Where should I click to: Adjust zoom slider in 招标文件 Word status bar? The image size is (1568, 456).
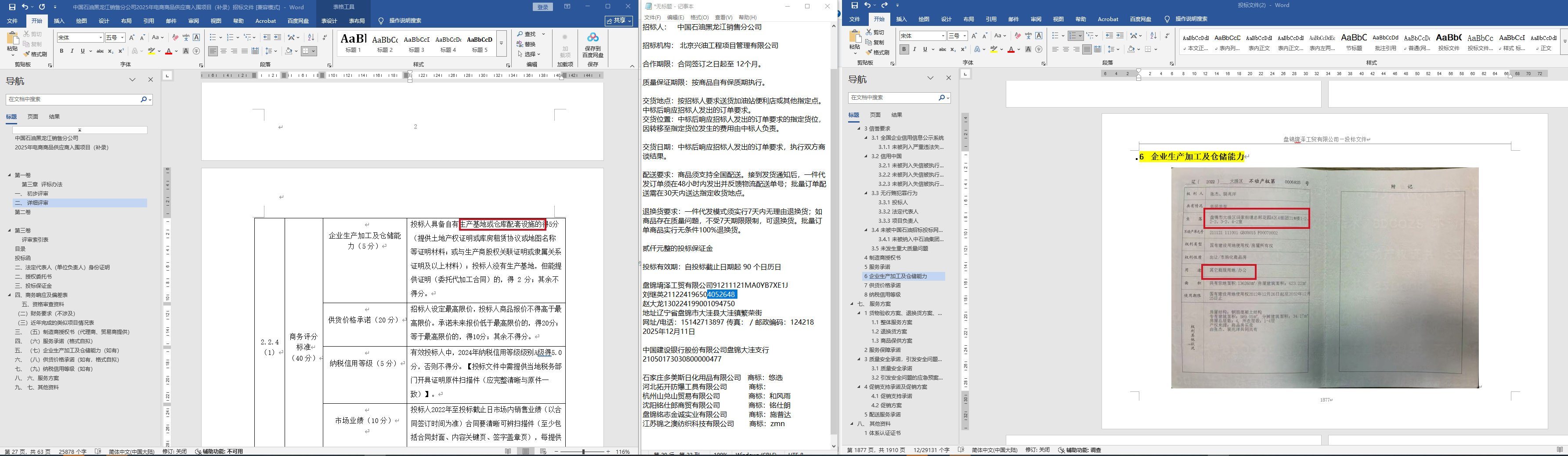pos(584,452)
